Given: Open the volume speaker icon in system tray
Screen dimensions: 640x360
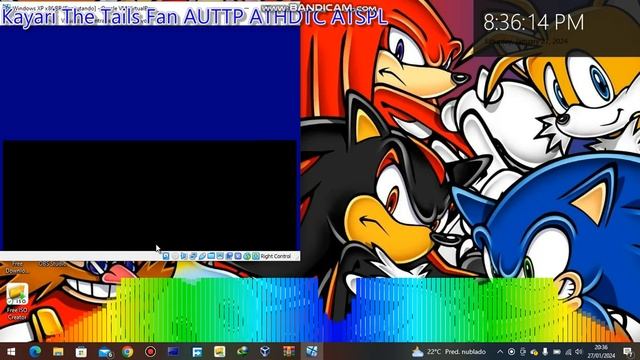Looking at the screenshot, I should [x=578, y=351].
